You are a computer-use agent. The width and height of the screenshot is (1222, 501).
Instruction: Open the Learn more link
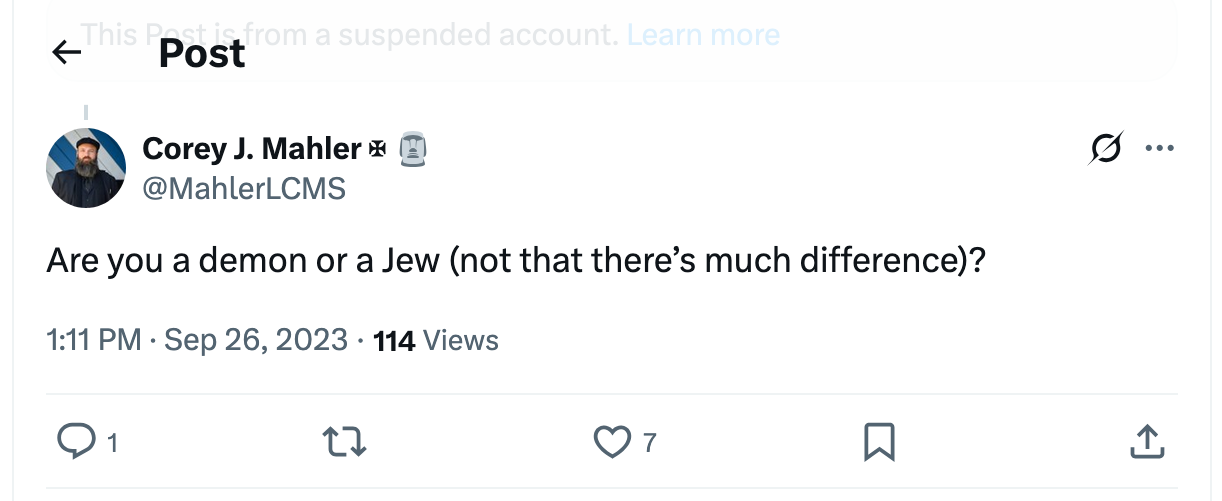702,35
